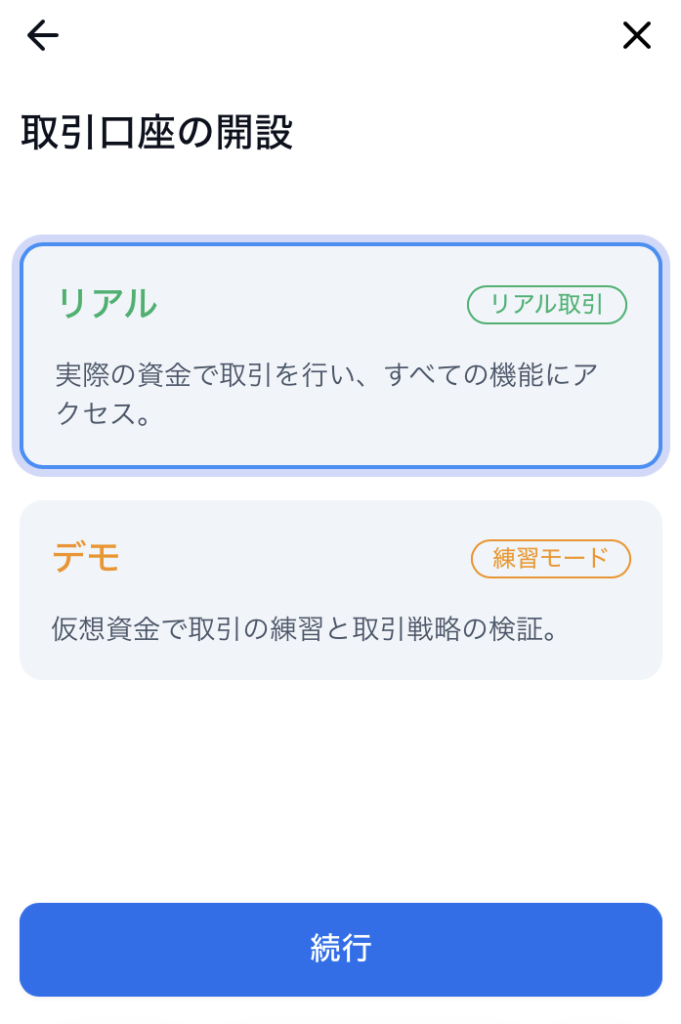Confirm selection with the blue 続行 button
Viewport: 681px width, 1024px height.
pos(341,949)
